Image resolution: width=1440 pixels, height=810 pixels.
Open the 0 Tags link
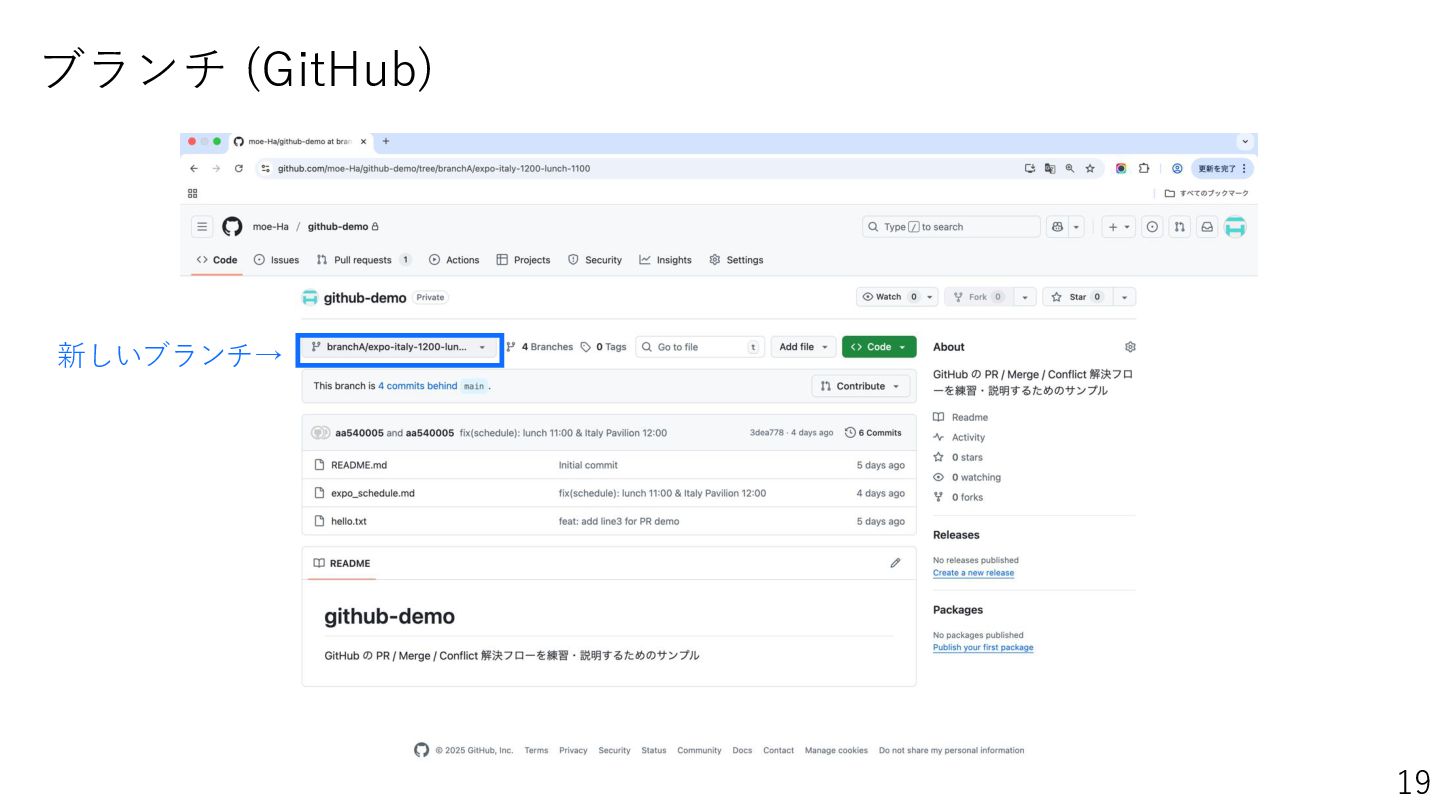pos(604,347)
